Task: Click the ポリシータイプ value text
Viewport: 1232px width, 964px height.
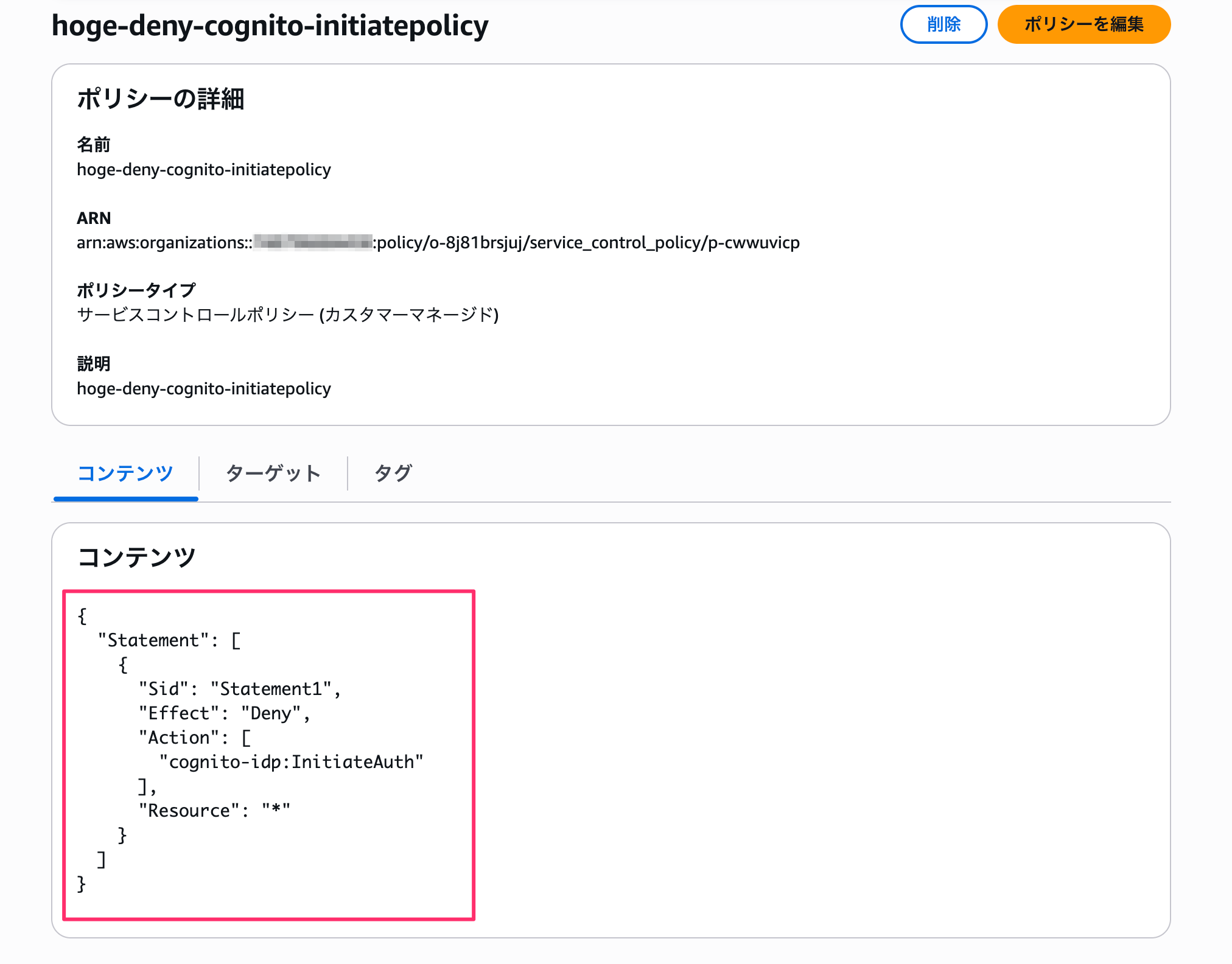Action: pos(287,315)
